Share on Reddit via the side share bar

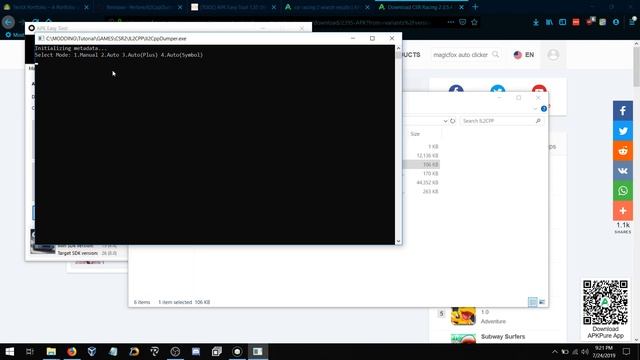tap(623, 151)
